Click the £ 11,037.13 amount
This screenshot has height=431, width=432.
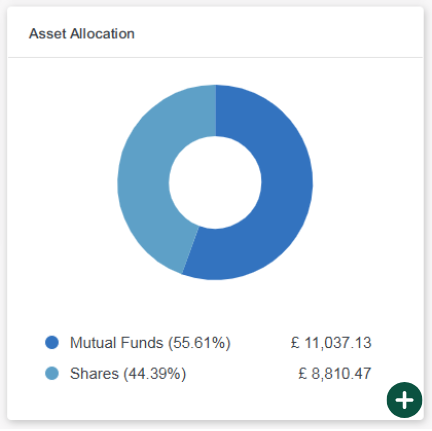331,343
